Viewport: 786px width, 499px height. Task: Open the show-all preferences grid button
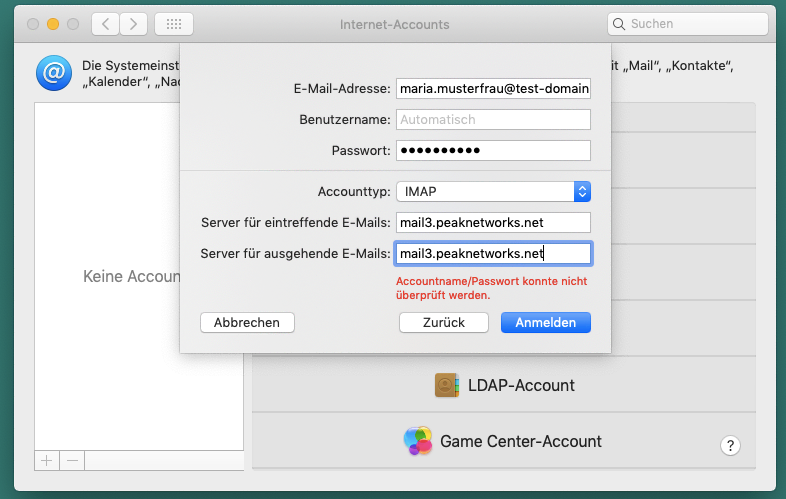point(175,24)
